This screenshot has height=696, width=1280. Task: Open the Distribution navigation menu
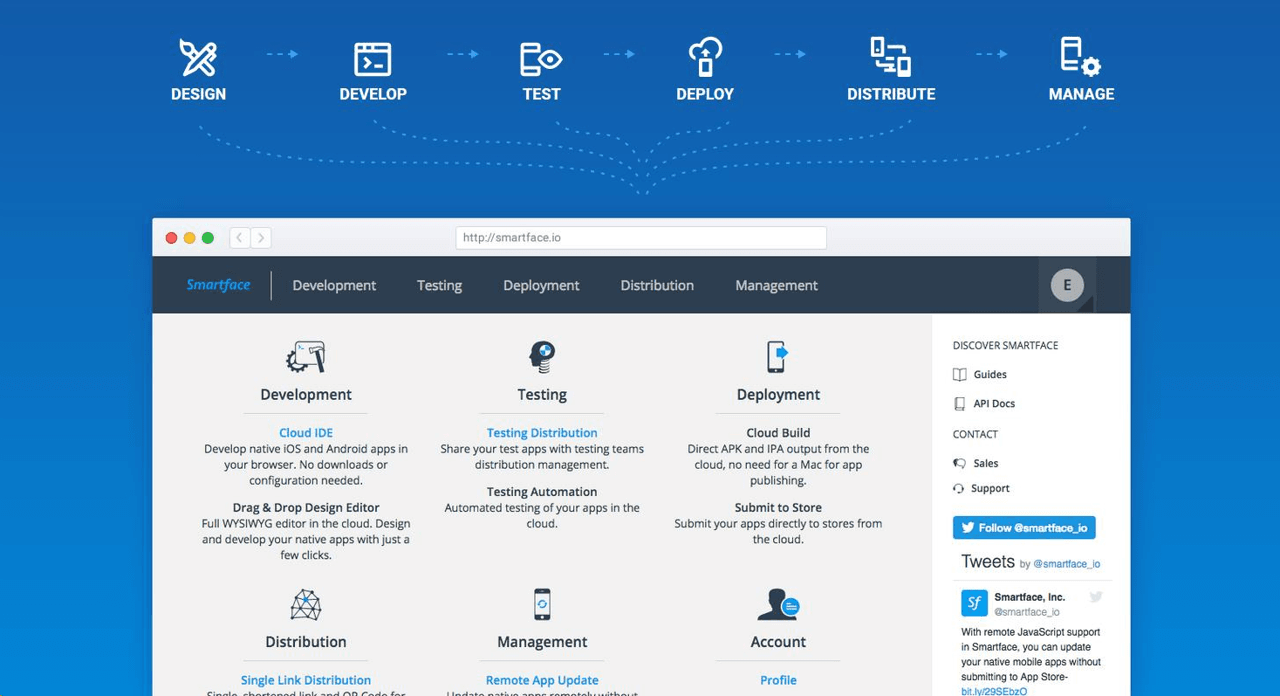click(657, 285)
